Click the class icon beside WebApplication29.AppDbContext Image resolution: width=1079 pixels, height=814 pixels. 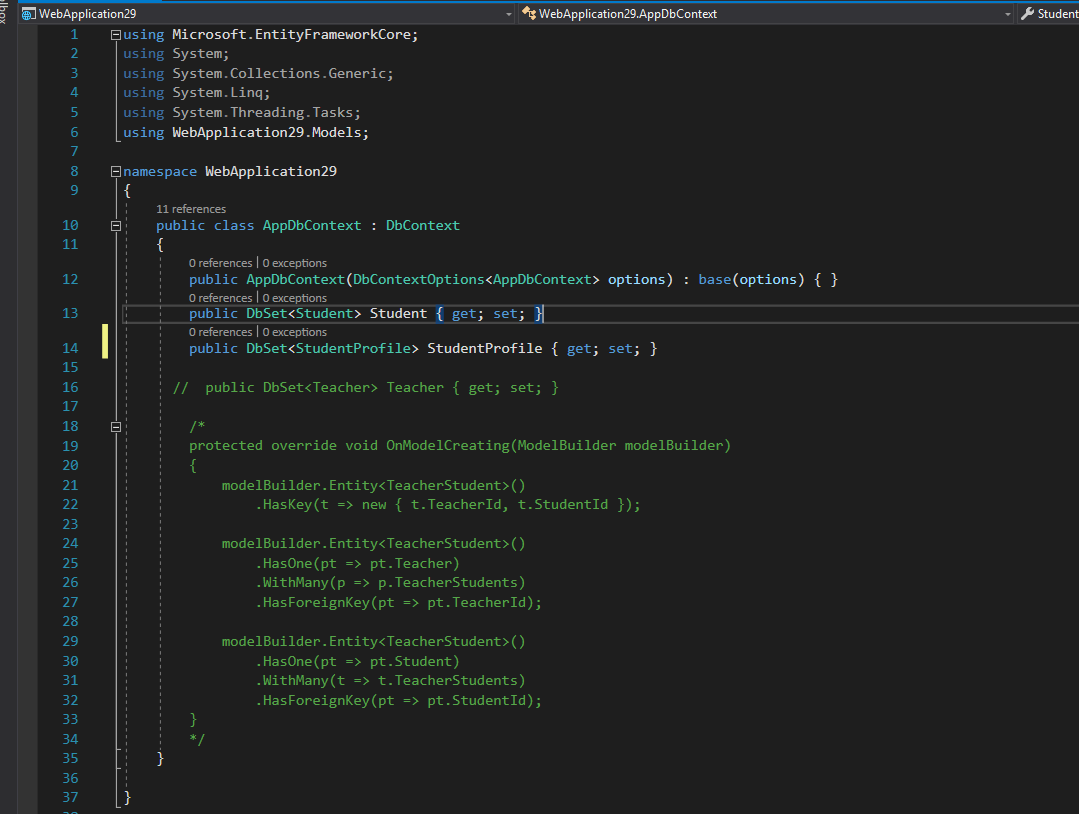pyautogui.click(x=529, y=14)
